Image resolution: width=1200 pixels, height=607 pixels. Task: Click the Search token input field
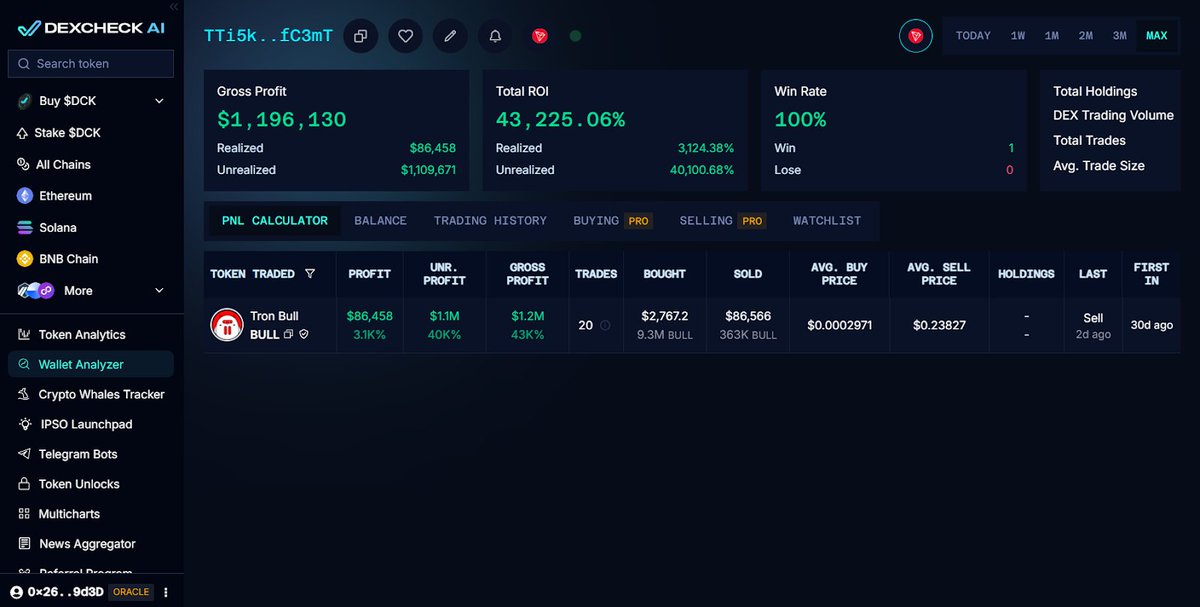coord(91,63)
